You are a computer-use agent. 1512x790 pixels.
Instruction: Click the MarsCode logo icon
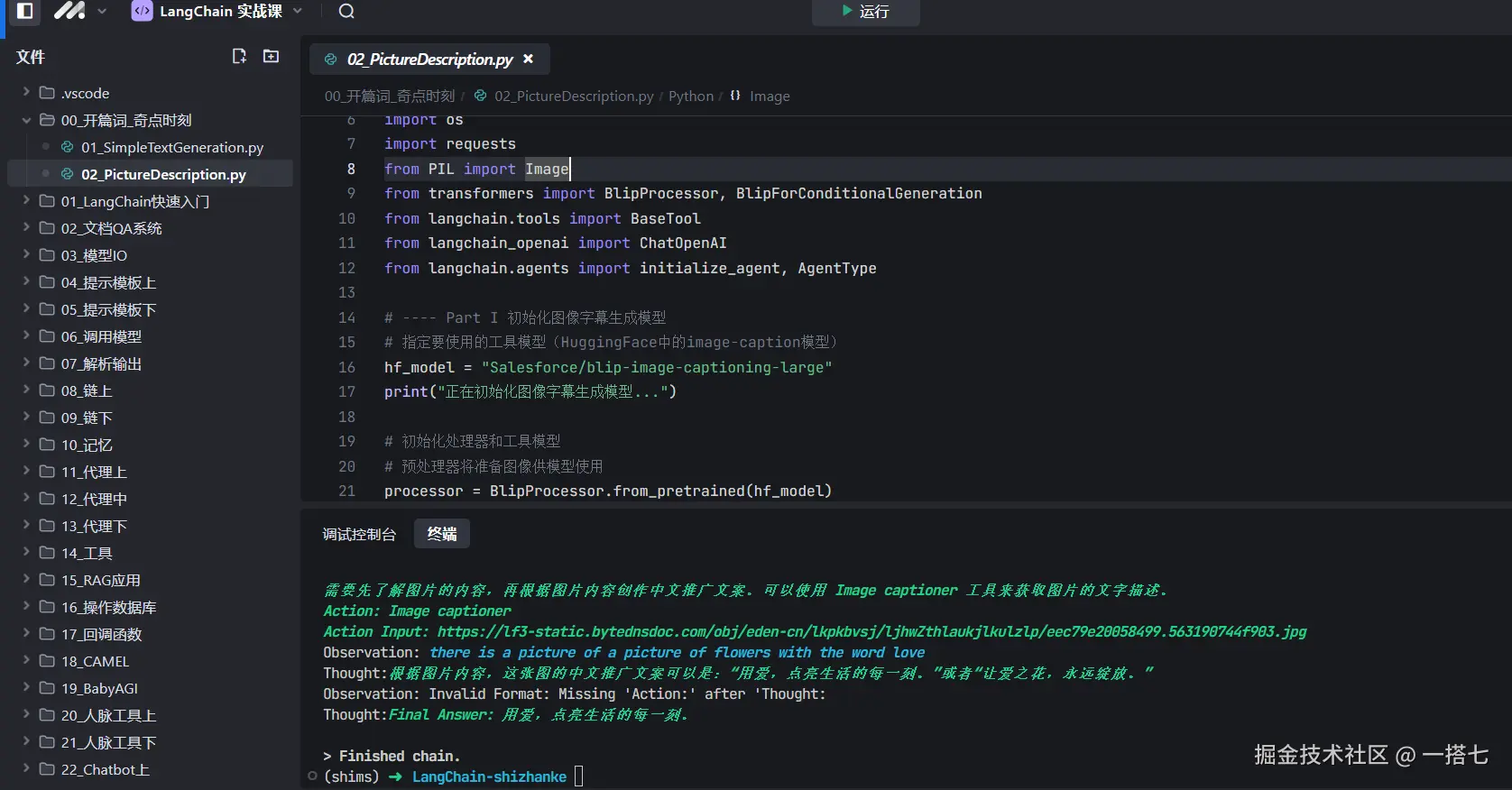coord(69,11)
